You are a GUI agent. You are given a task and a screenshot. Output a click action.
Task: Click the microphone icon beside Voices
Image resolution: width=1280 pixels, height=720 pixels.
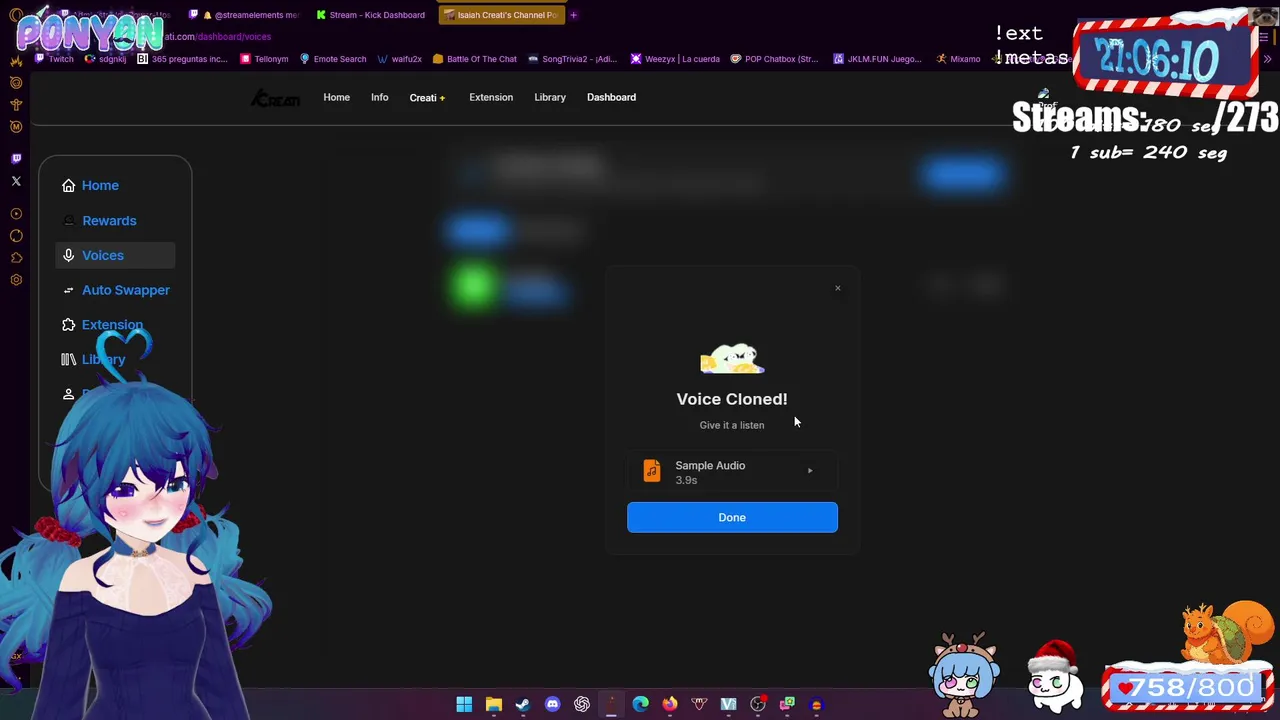68,255
